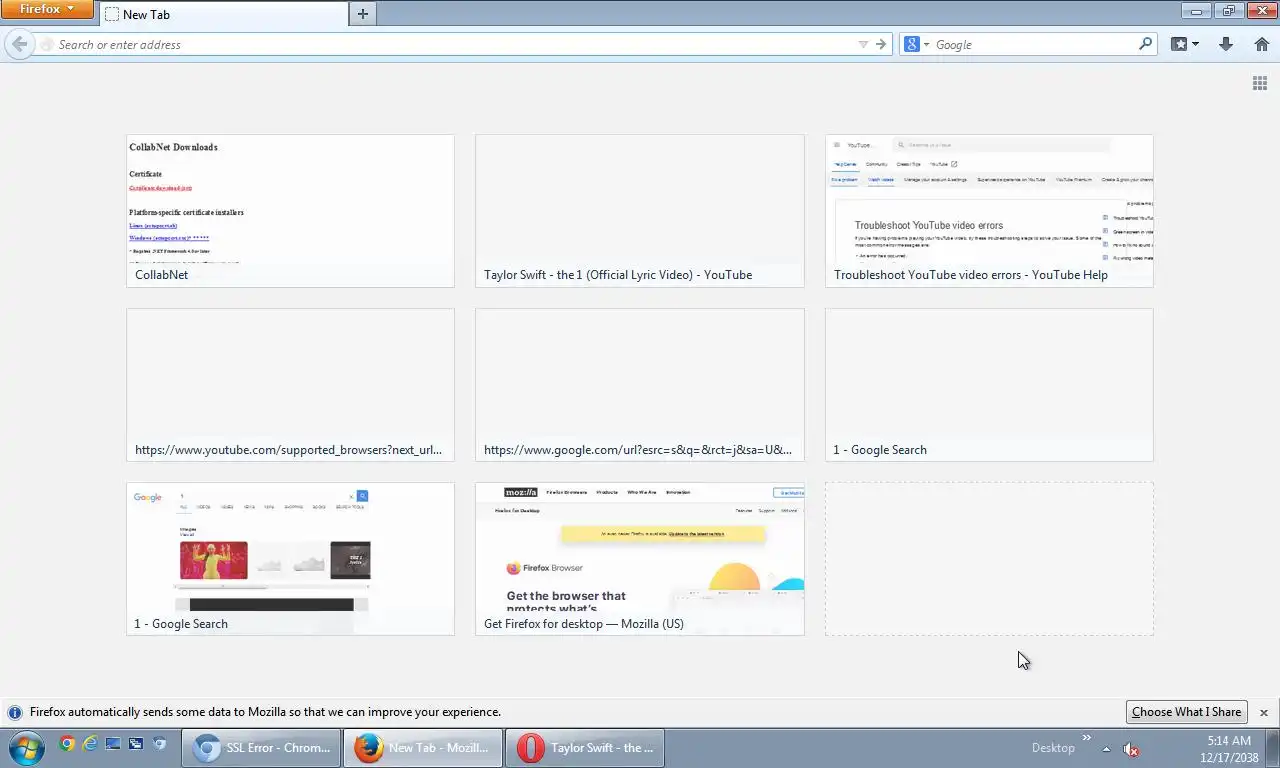Image resolution: width=1280 pixels, height=768 pixels.
Task: Dismiss the data sharing notification bar
Action: (x=1264, y=712)
